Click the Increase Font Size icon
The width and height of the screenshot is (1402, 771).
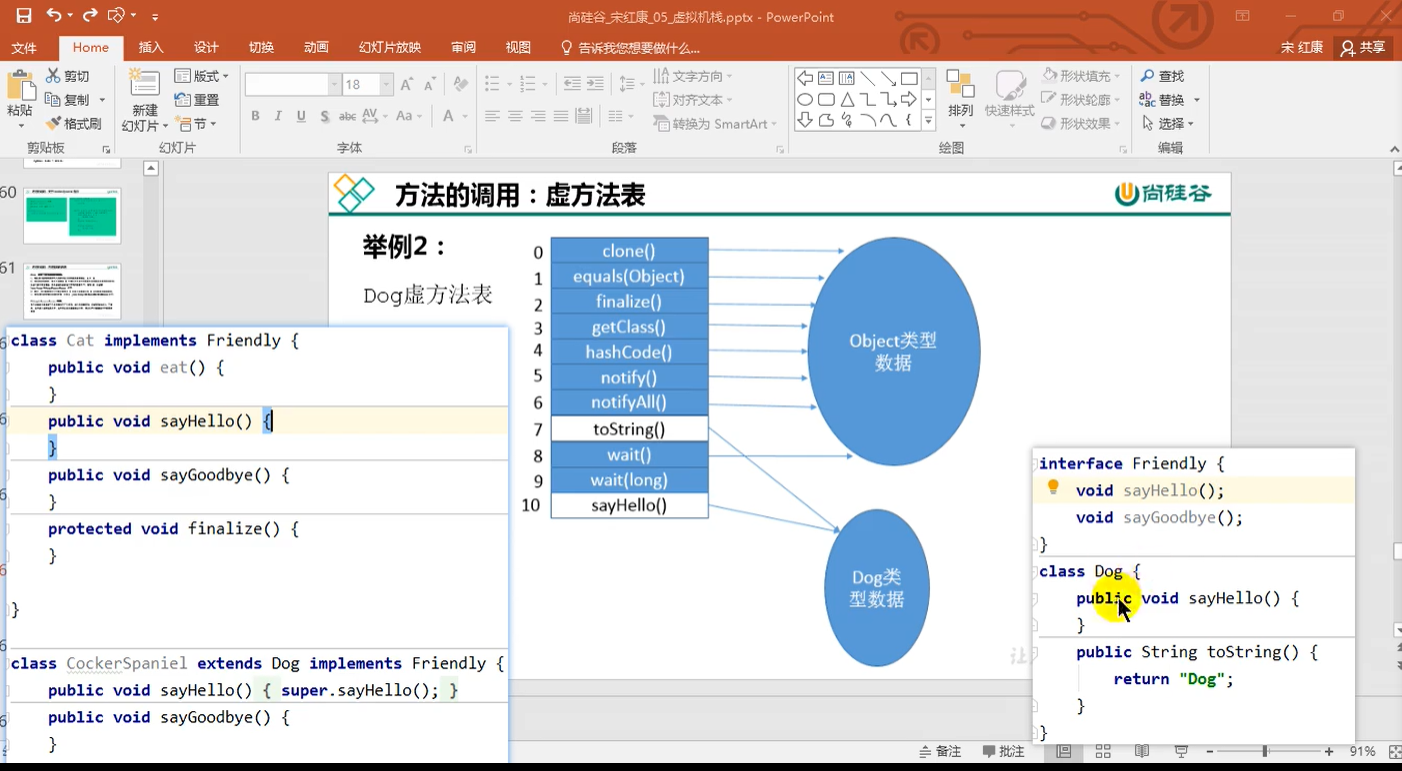pos(407,85)
